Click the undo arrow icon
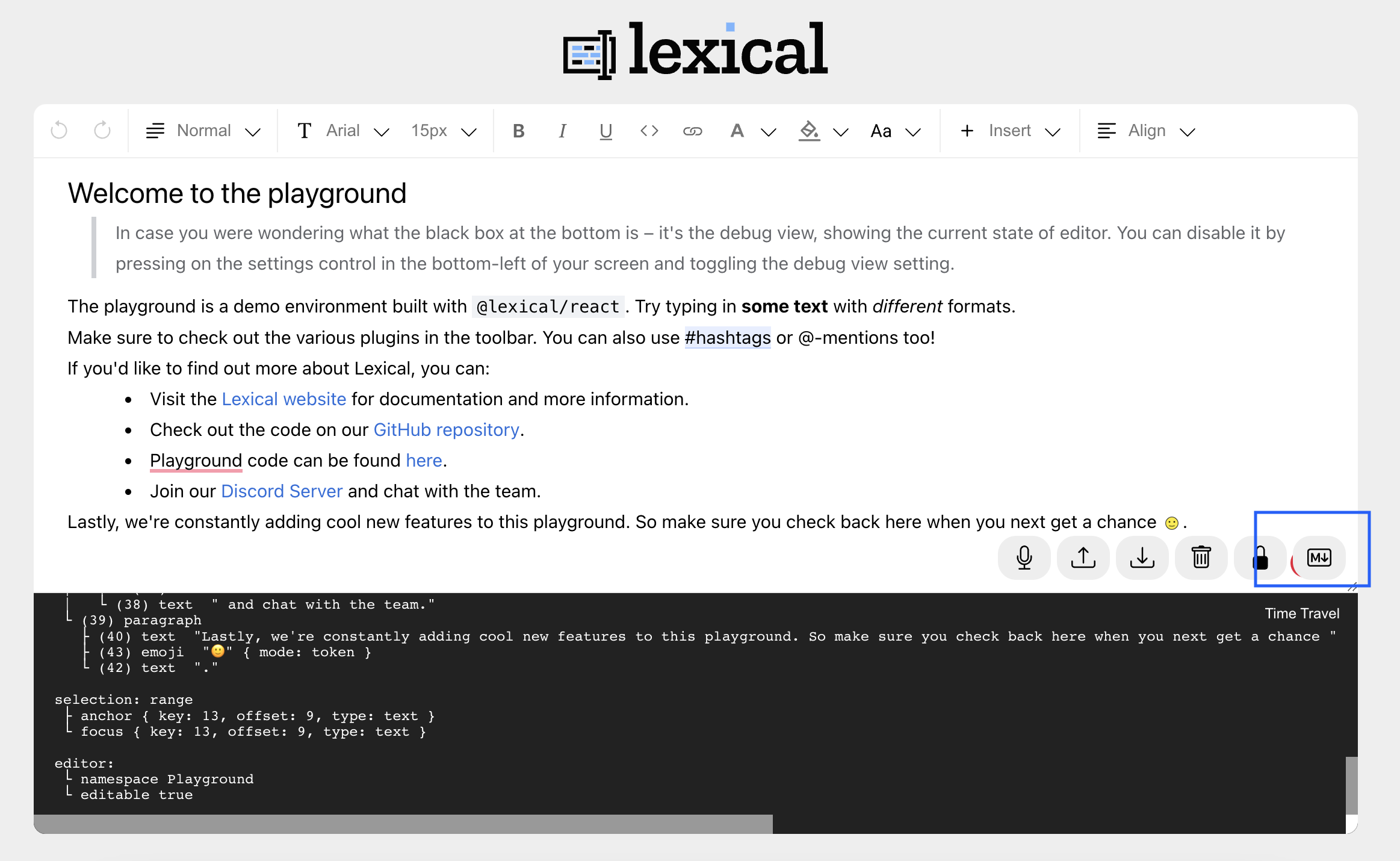 58,131
